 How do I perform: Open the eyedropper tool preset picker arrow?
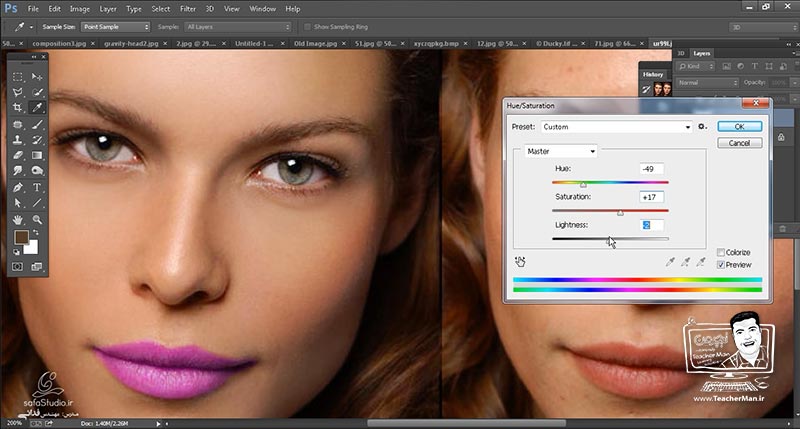point(31,27)
